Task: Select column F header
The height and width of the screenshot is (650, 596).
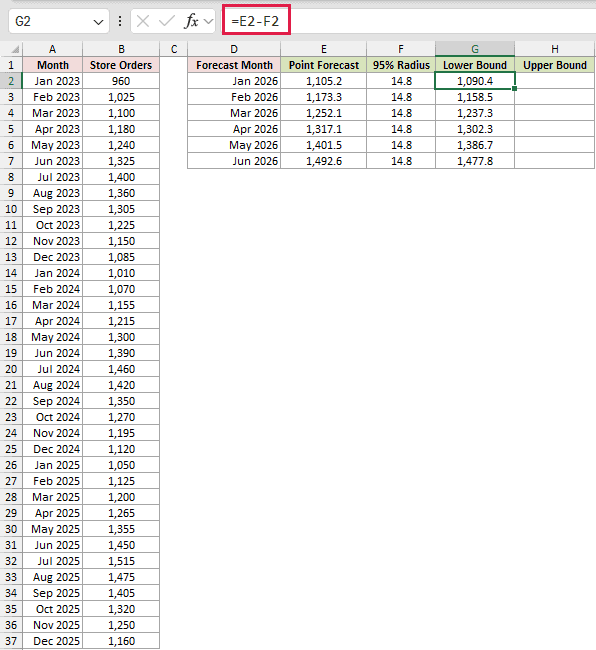Action: 401,49
